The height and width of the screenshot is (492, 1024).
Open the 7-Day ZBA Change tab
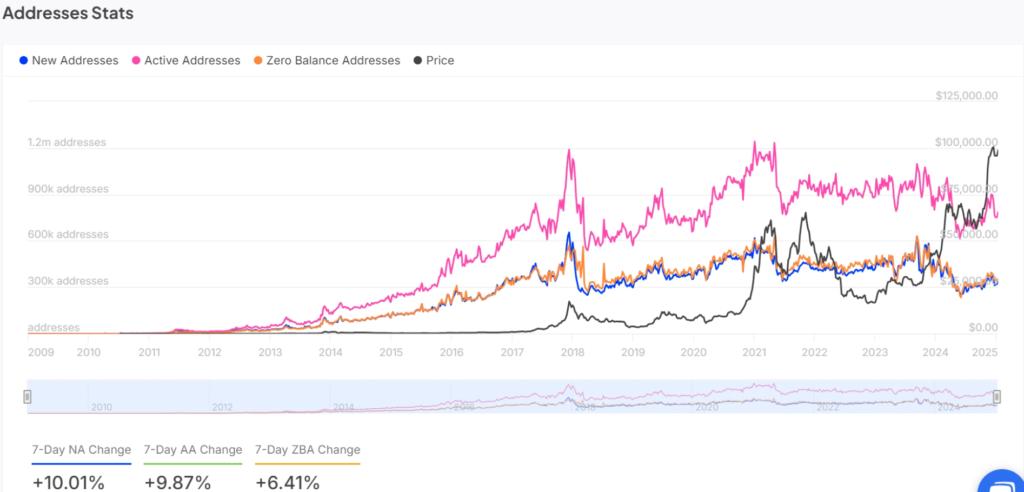pos(307,450)
